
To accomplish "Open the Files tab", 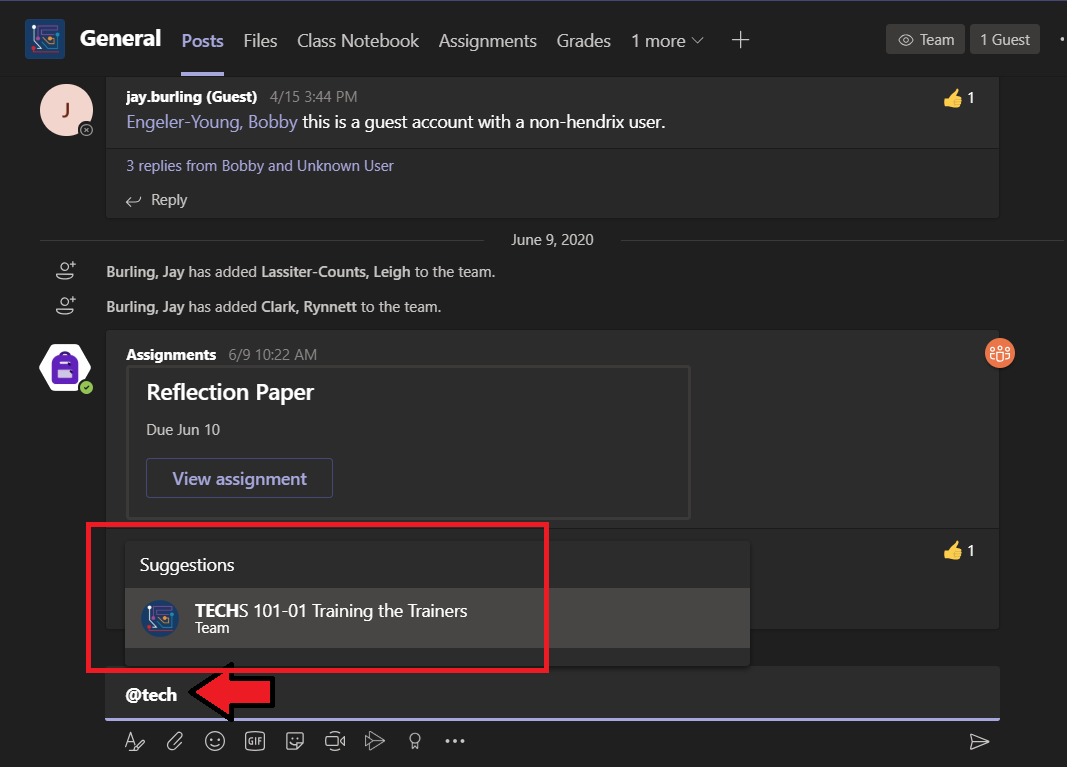I will (x=260, y=41).
